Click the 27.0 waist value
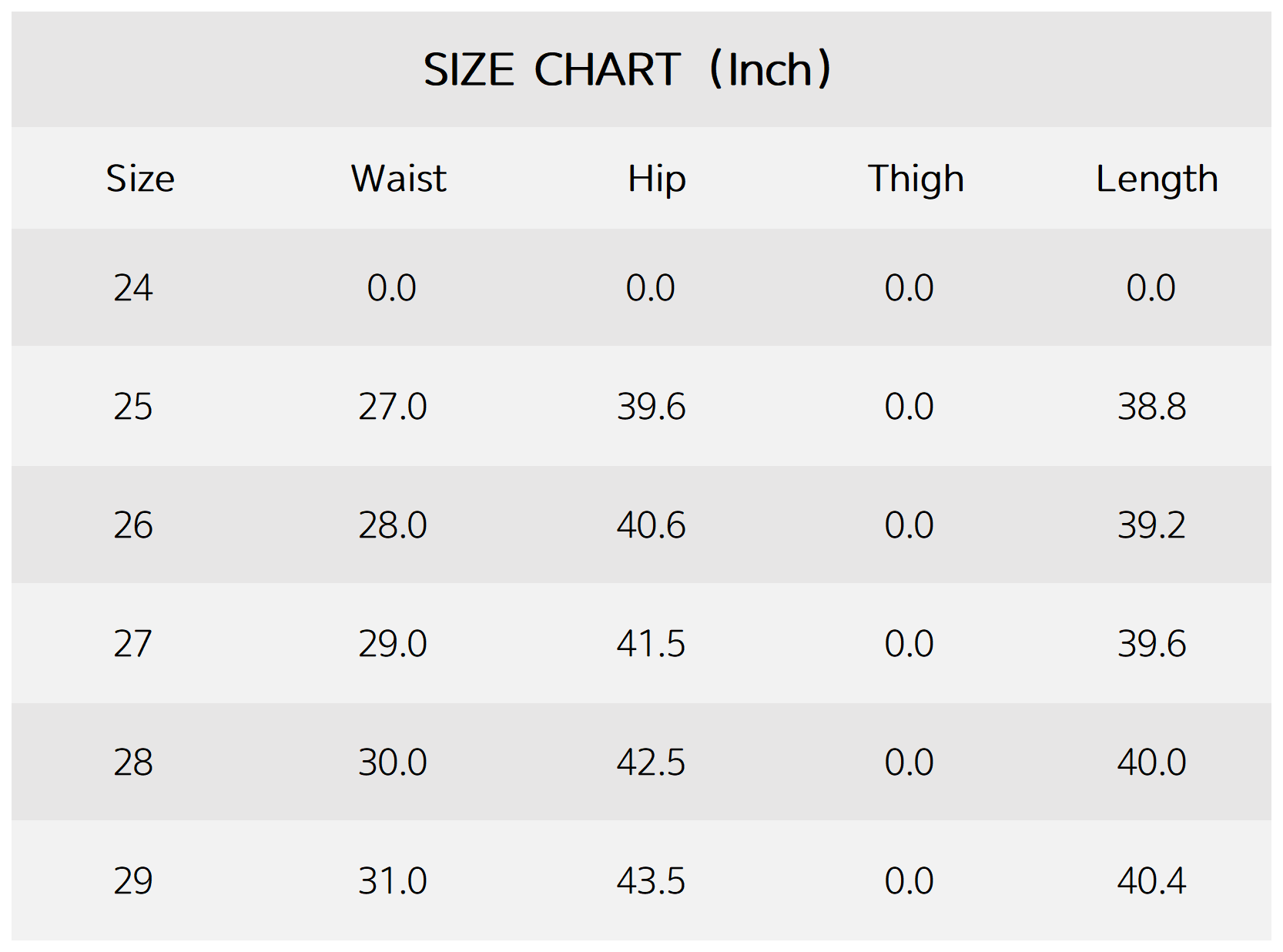 click(x=392, y=407)
